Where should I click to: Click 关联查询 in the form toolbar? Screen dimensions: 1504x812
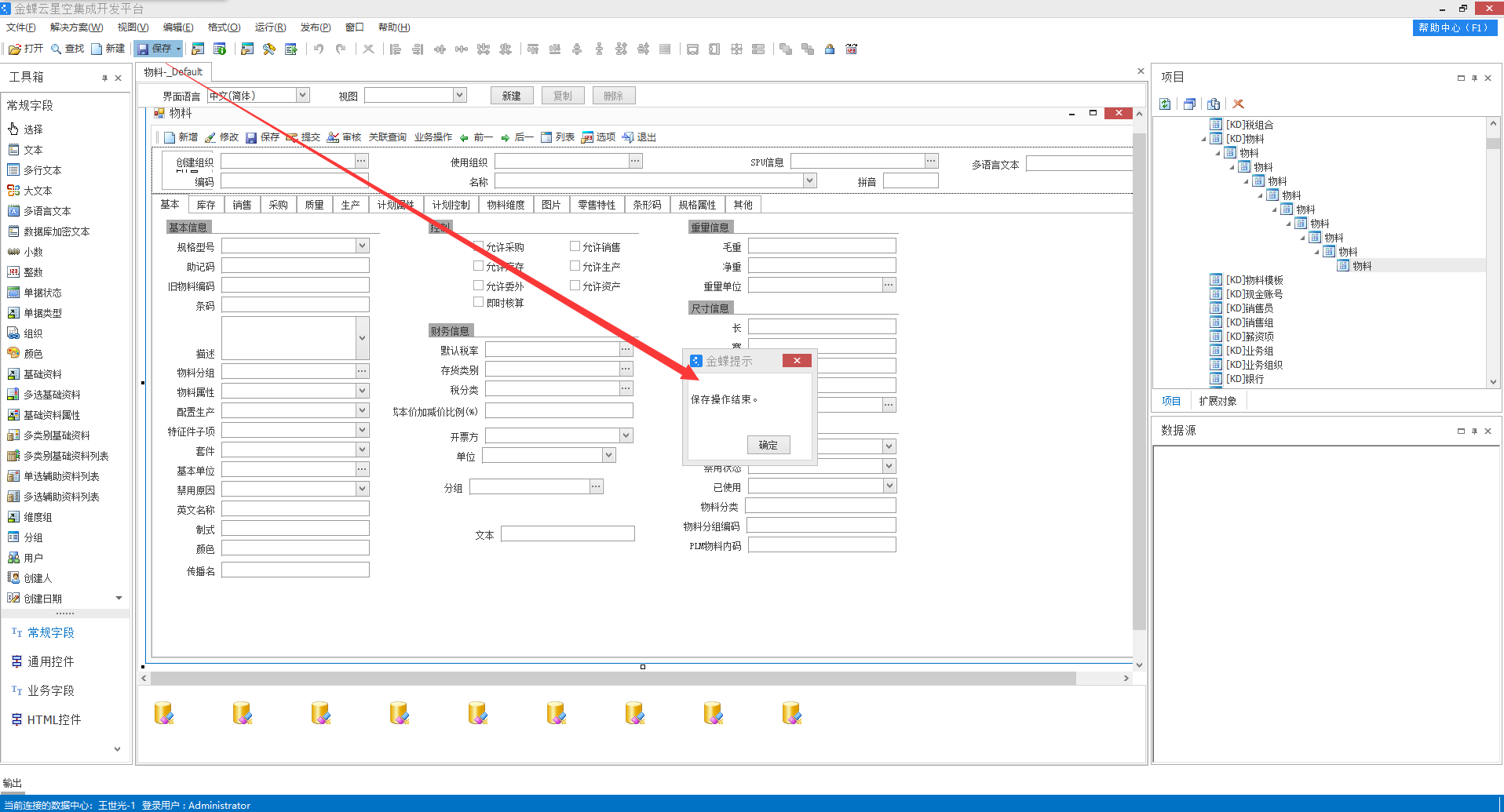click(388, 137)
